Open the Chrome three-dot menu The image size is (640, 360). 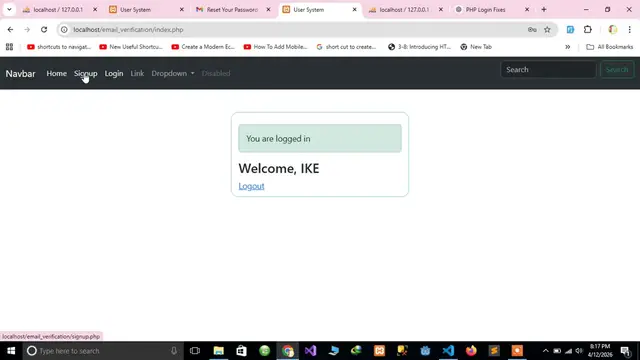click(629, 29)
